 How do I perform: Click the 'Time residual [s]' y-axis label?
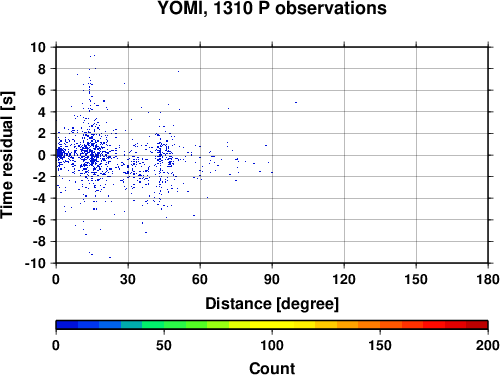(7, 155)
